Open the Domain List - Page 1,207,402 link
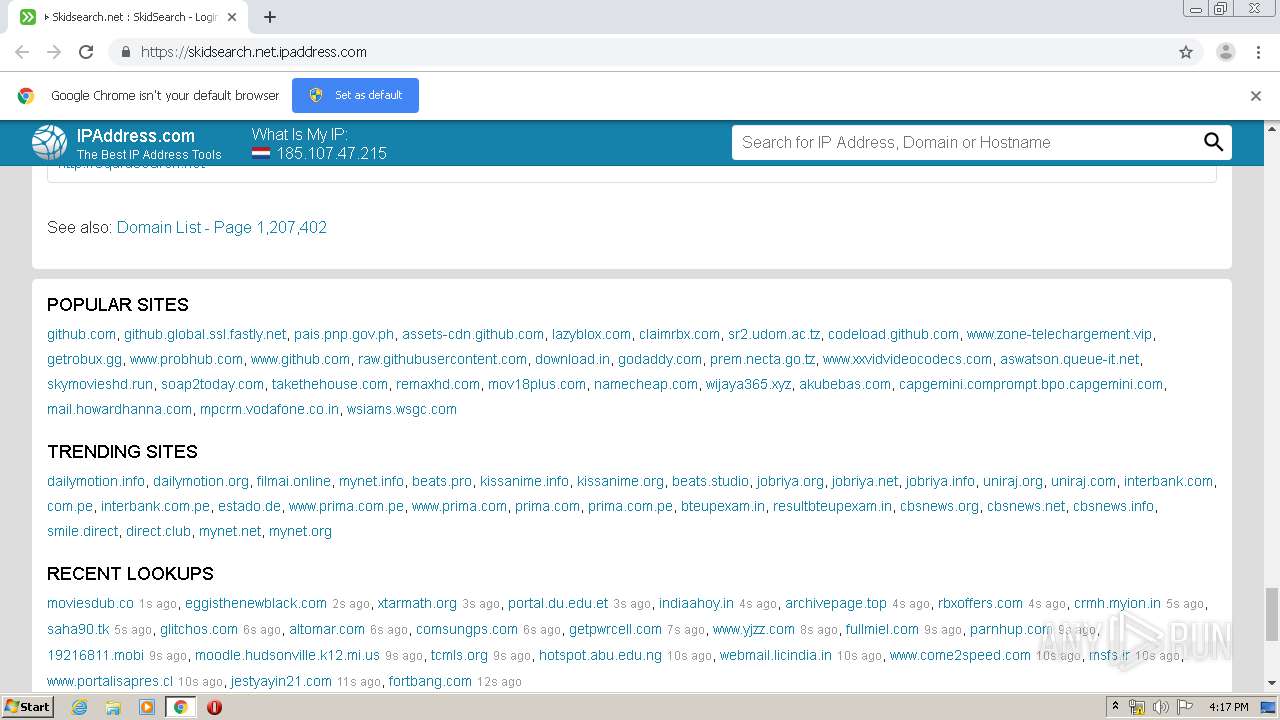Screen dimensions: 1280x720 point(222,227)
